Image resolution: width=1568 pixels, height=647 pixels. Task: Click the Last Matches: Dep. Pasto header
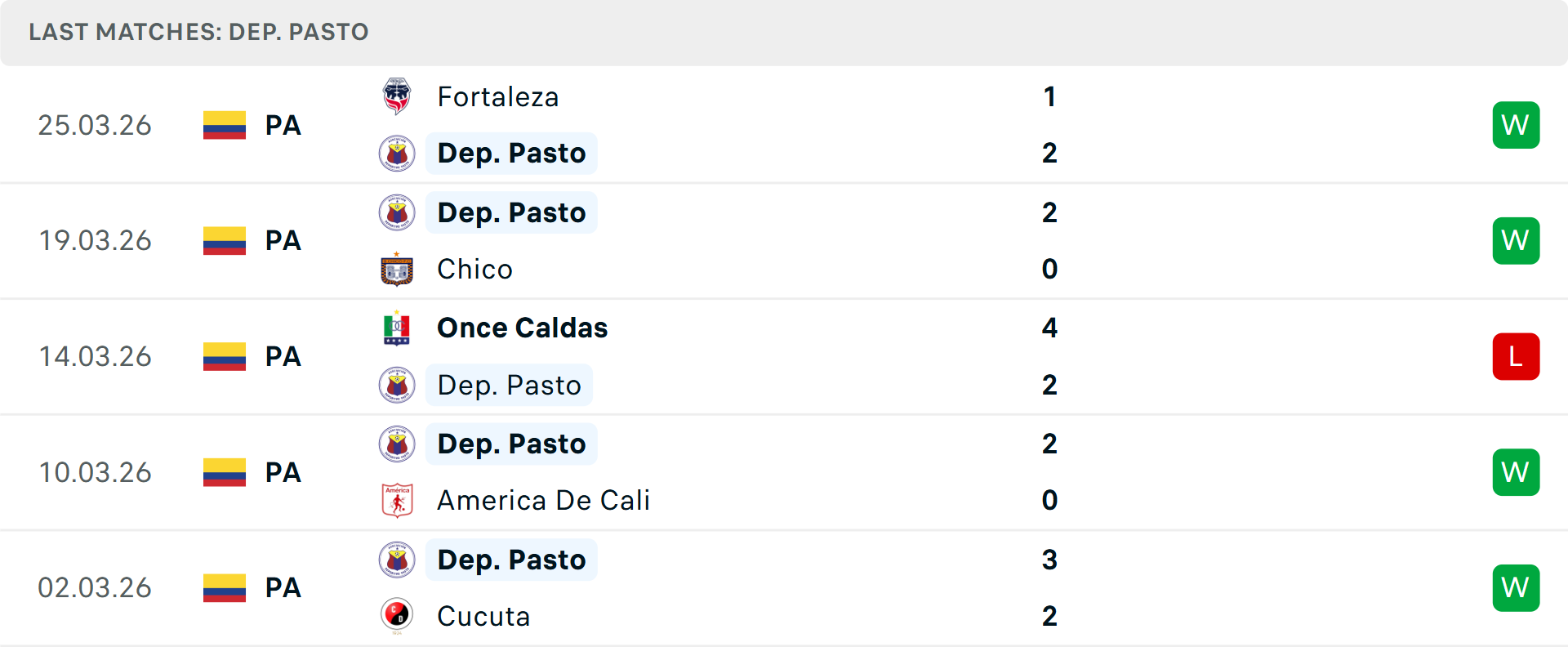pyautogui.click(x=198, y=32)
